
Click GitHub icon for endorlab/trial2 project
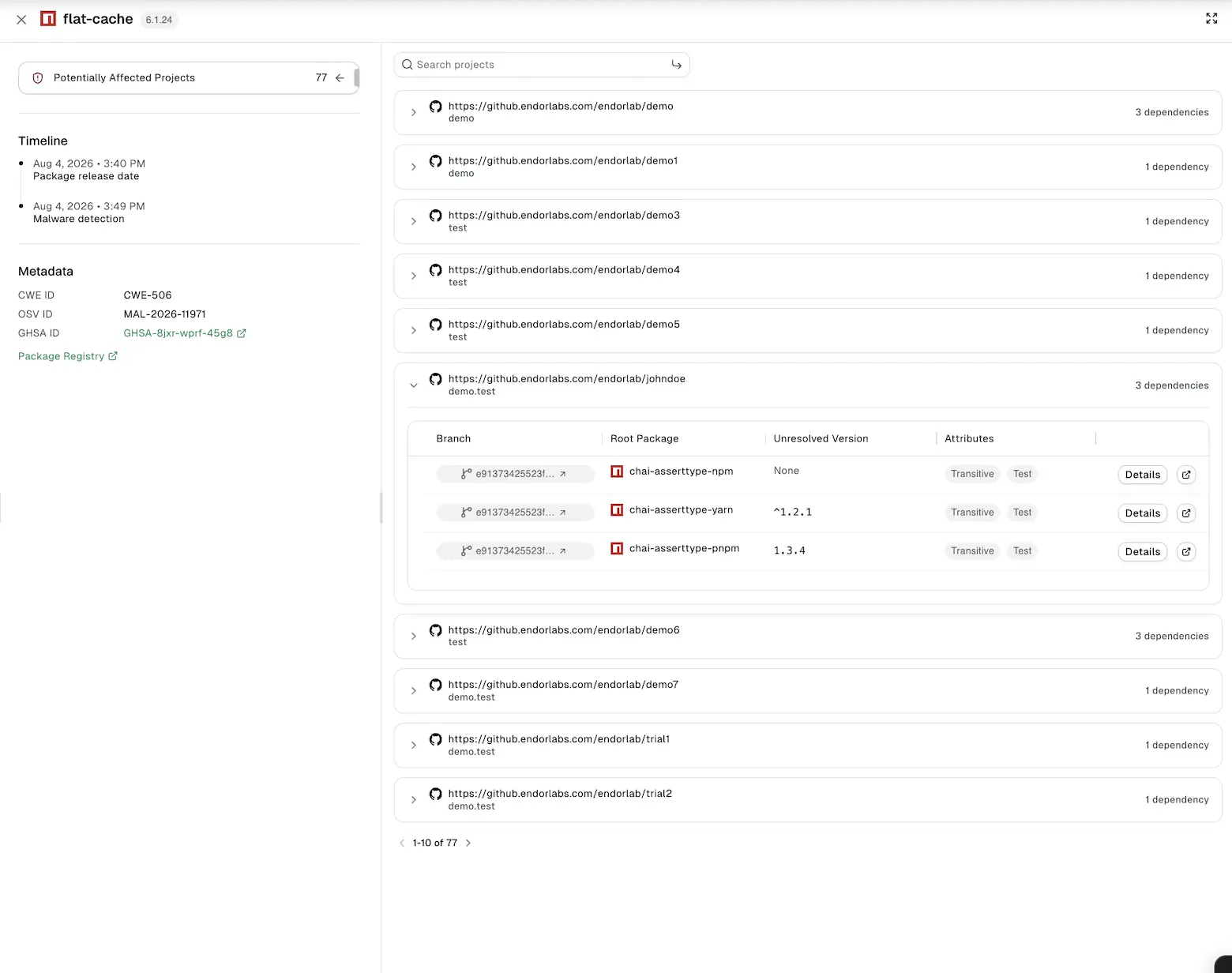tap(435, 794)
